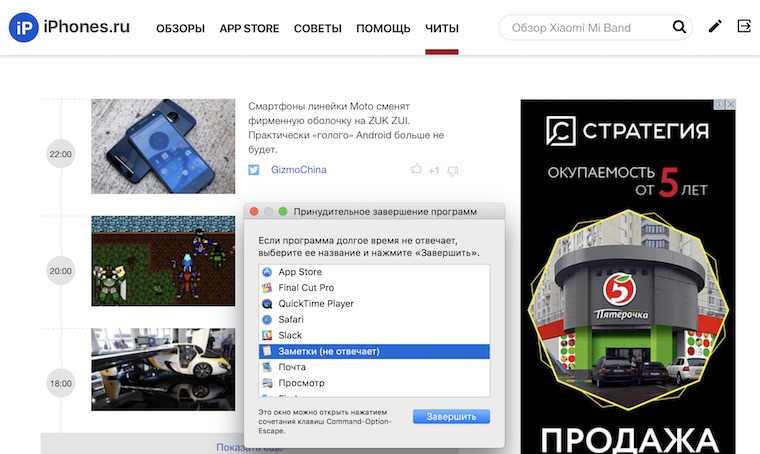This screenshot has height=454, width=760.
Task: Open the Moto smartphones photo thumbnail
Action: [x=163, y=146]
